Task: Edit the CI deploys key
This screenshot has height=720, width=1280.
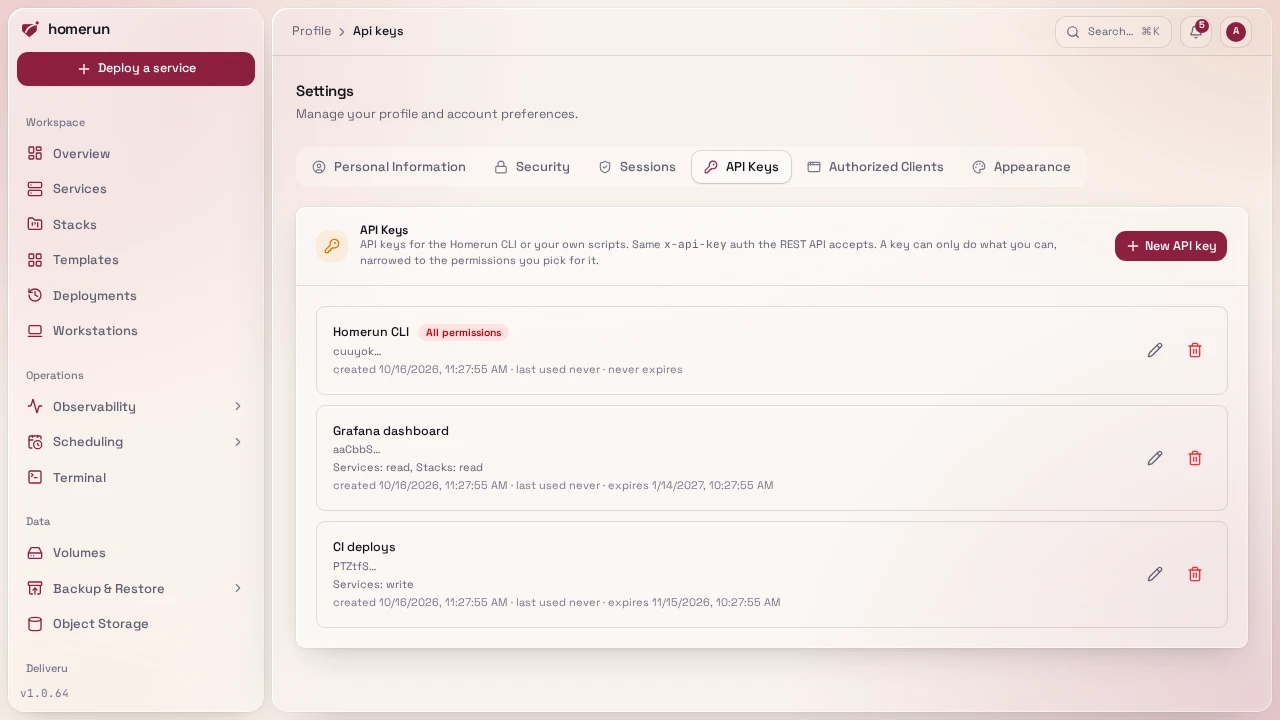Action: (x=1155, y=574)
